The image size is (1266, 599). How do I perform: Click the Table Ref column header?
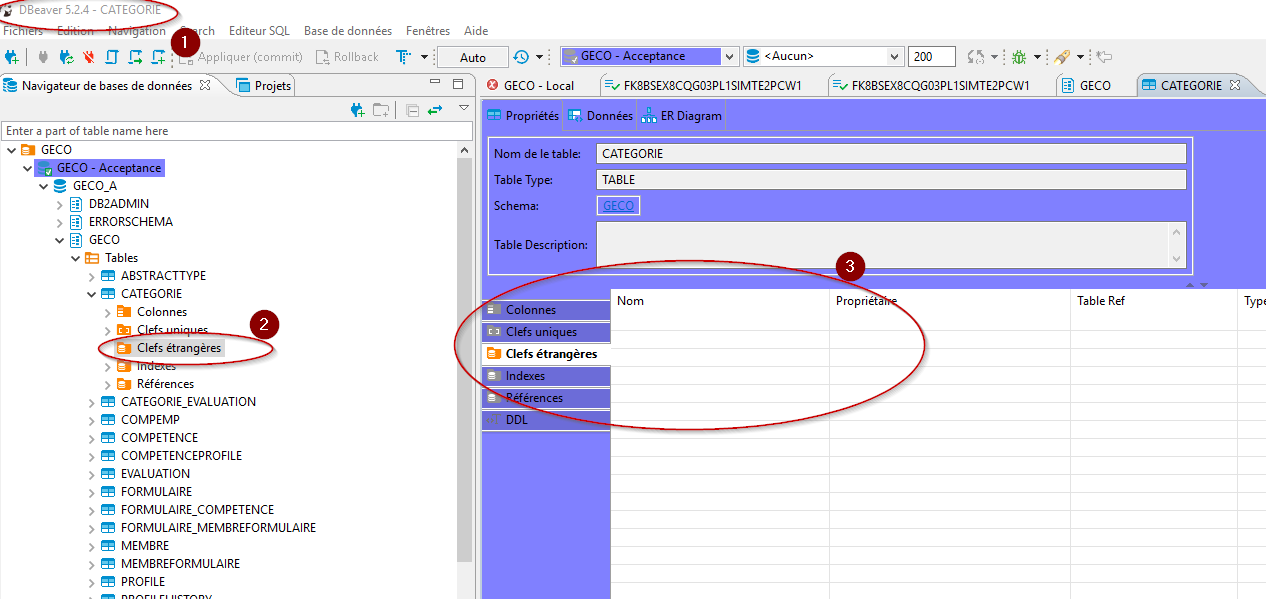[1154, 301]
